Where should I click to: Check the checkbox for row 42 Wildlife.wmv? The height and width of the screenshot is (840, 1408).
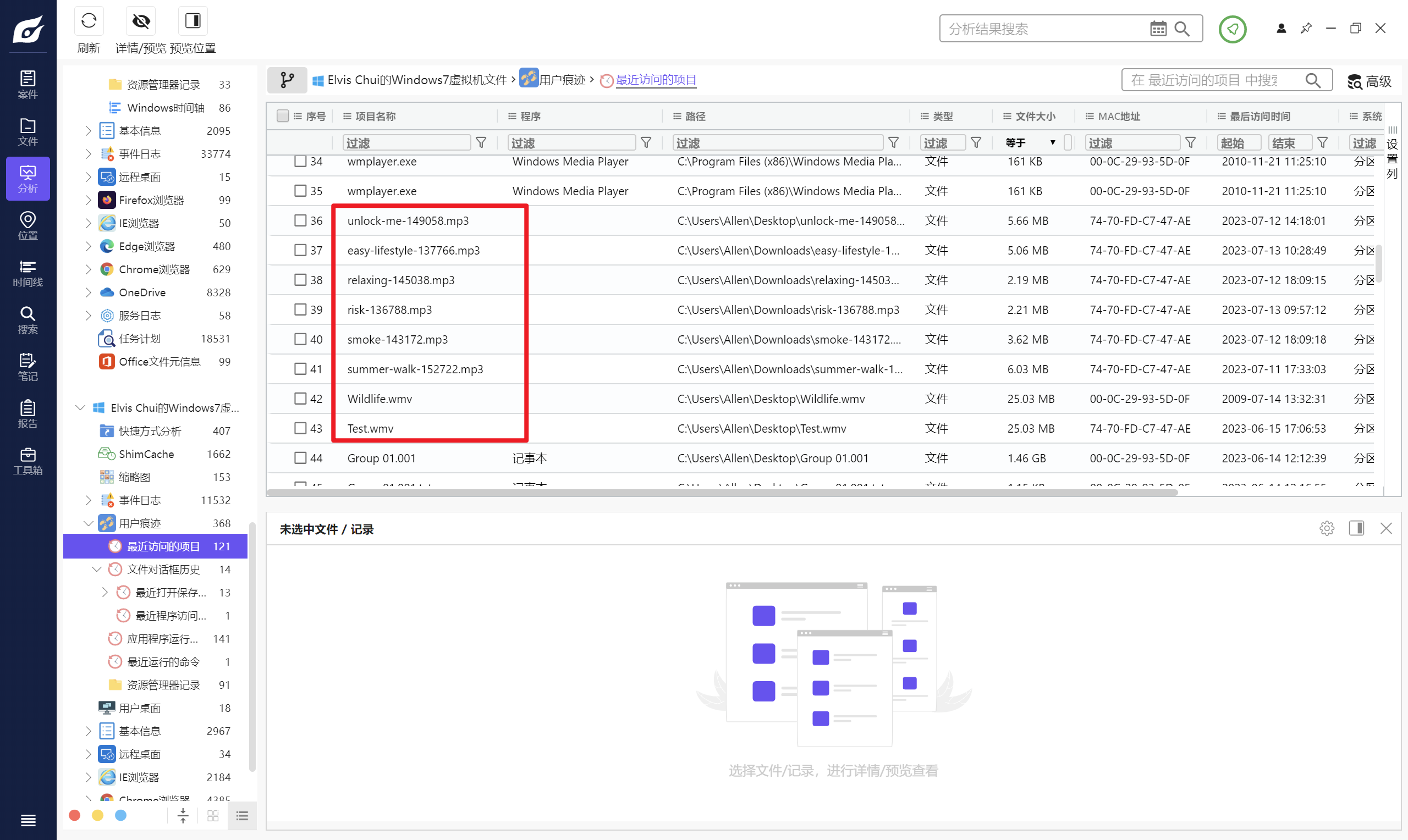[300, 399]
